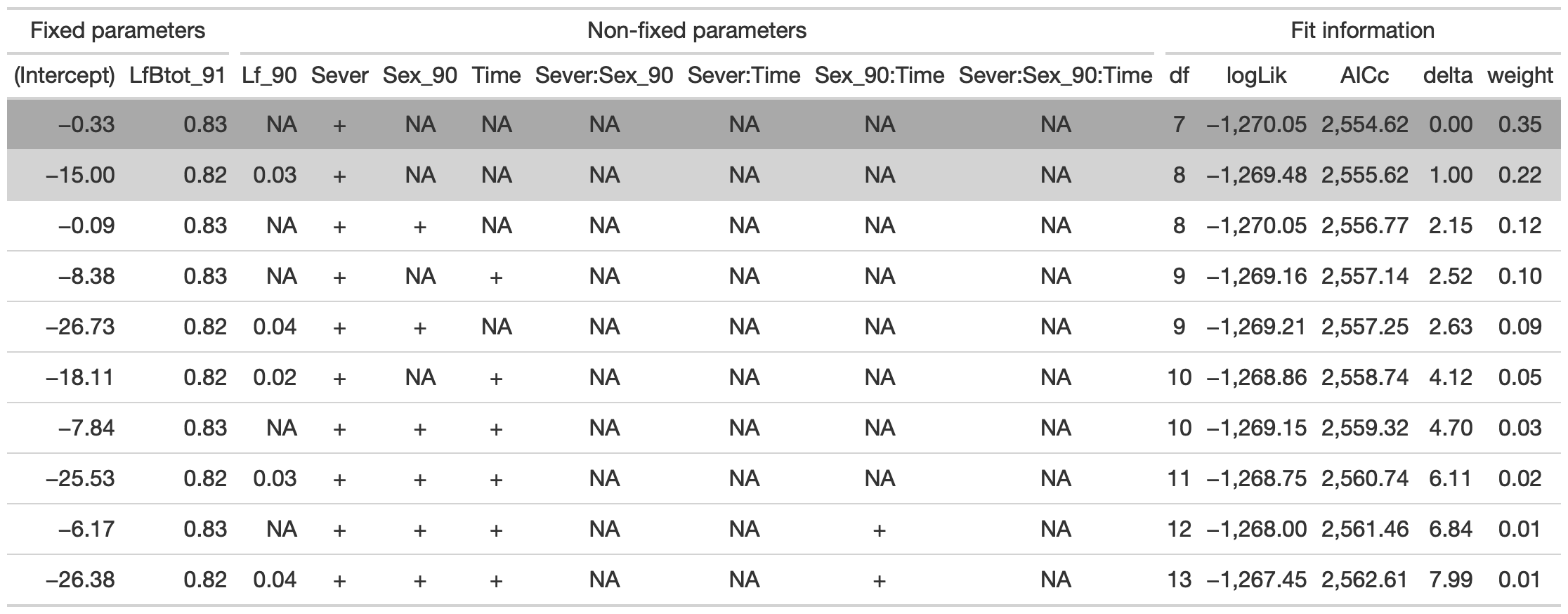Select the (Intercept) column header

click(x=65, y=75)
